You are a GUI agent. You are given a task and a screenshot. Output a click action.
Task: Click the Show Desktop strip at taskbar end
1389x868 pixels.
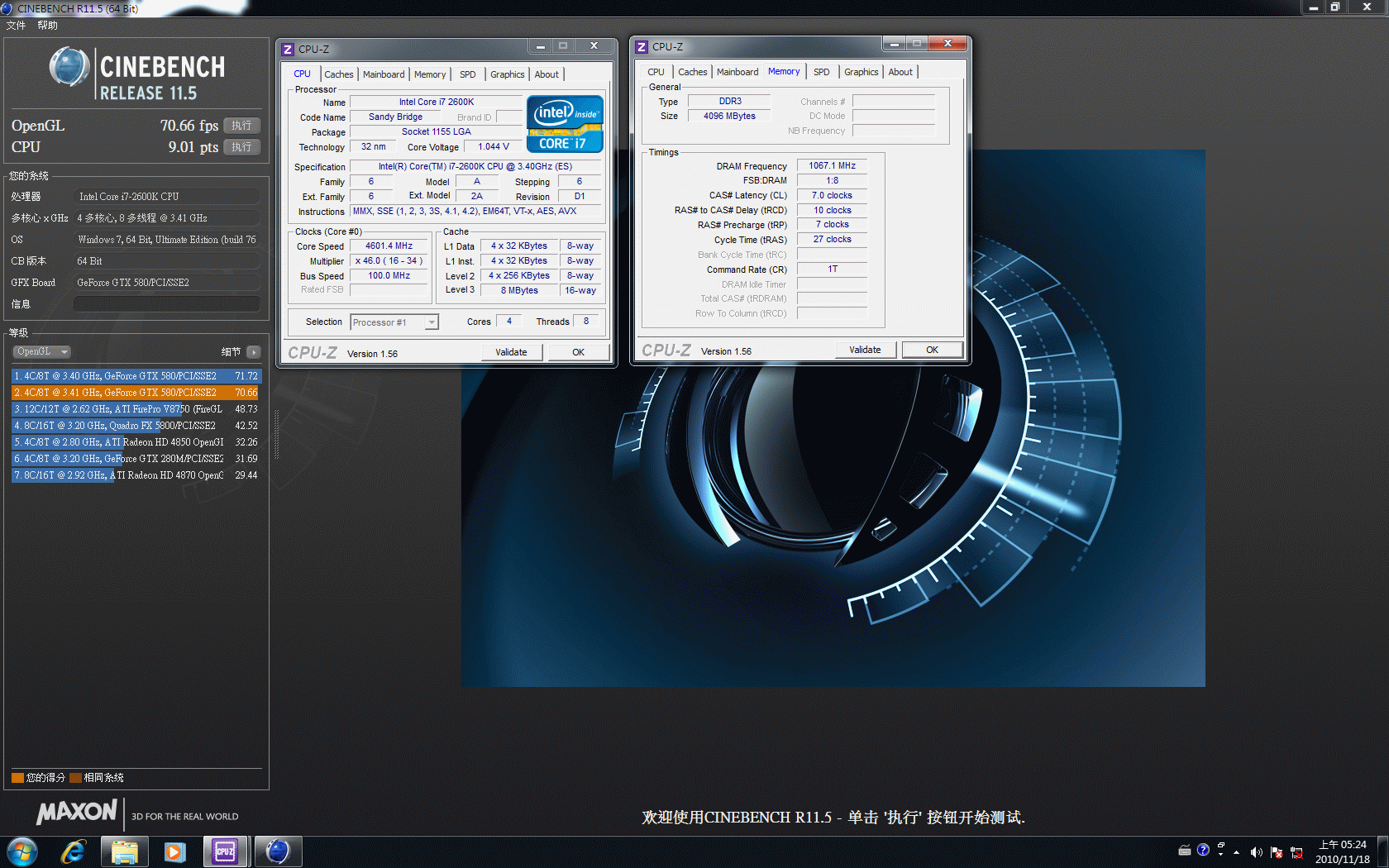(x=1382, y=851)
